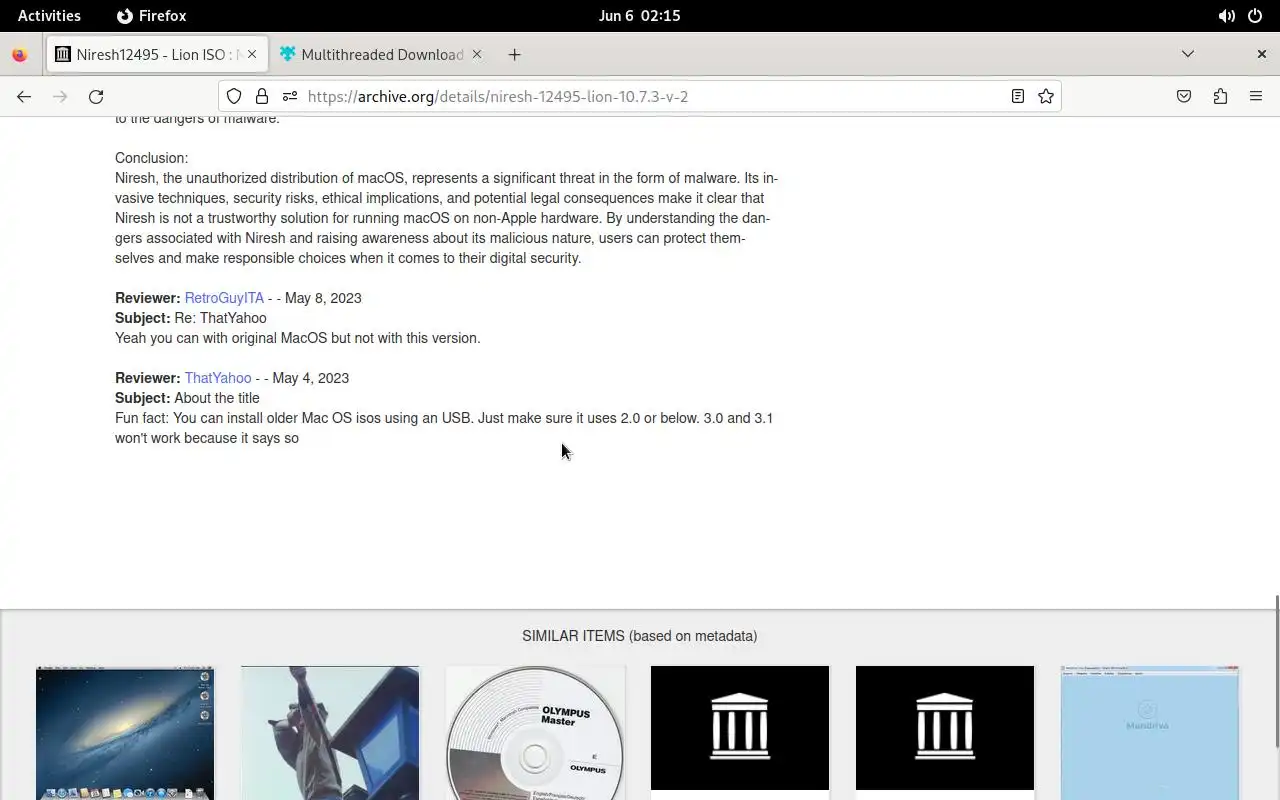Screen dimensions: 1280x800
Task: Open a new tab with plus
Action: click(514, 54)
